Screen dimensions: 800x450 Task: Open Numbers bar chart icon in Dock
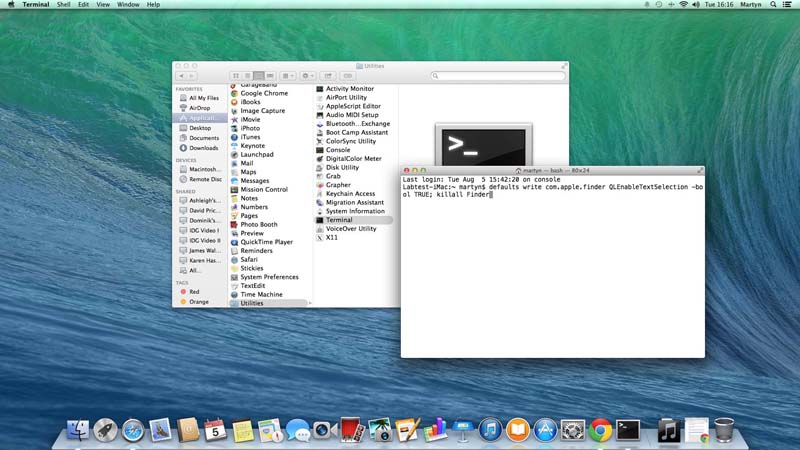click(x=435, y=430)
